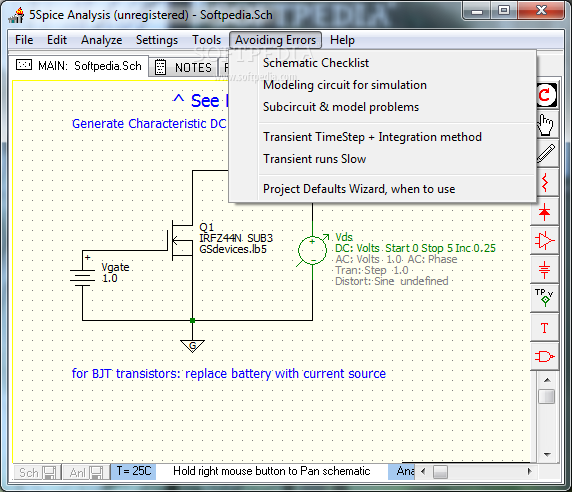Pick the resistor component icon
The image size is (572, 492).
(x=545, y=182)
